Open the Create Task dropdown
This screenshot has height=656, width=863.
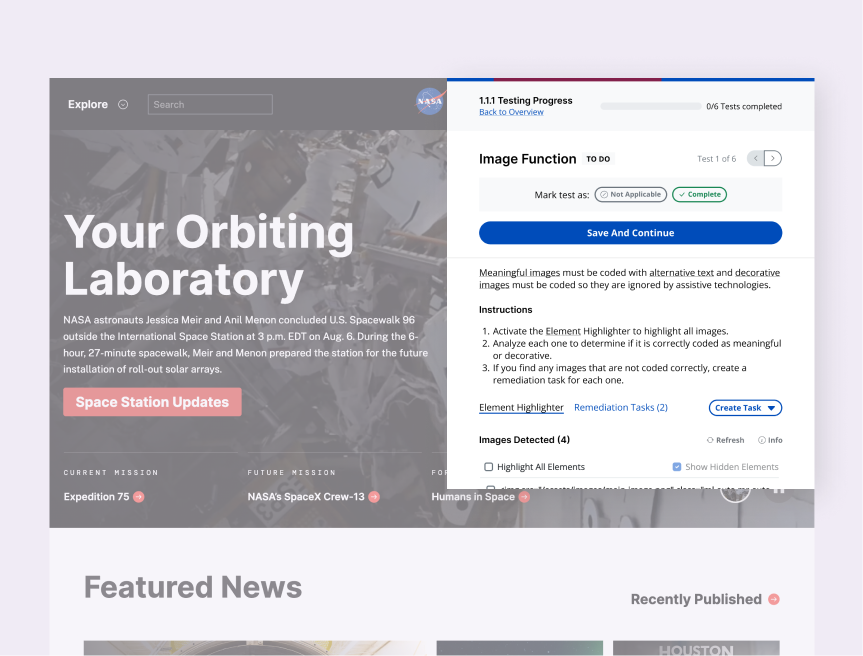tap(745, 408)
